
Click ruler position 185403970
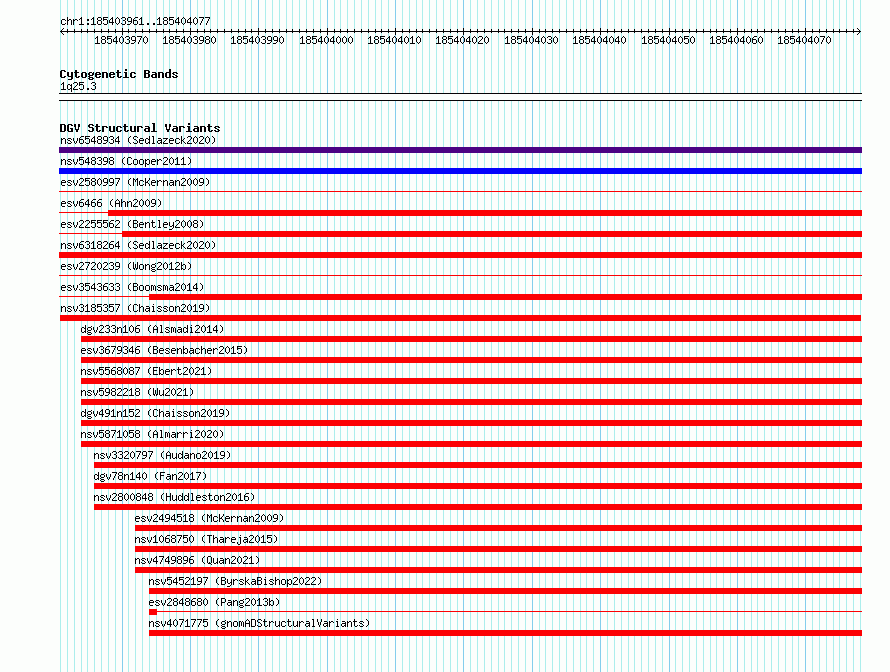[x=121, y=40]
